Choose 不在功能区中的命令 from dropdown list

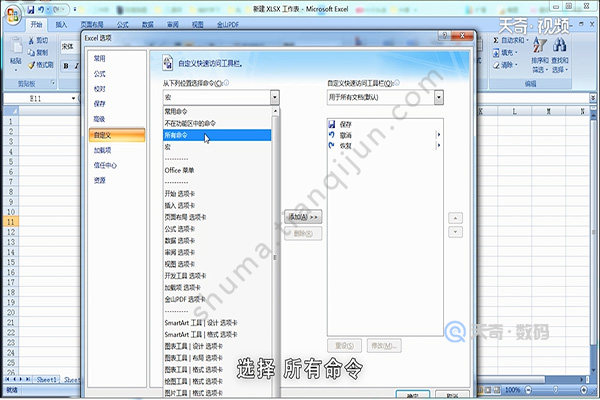[x=217, y=123]
